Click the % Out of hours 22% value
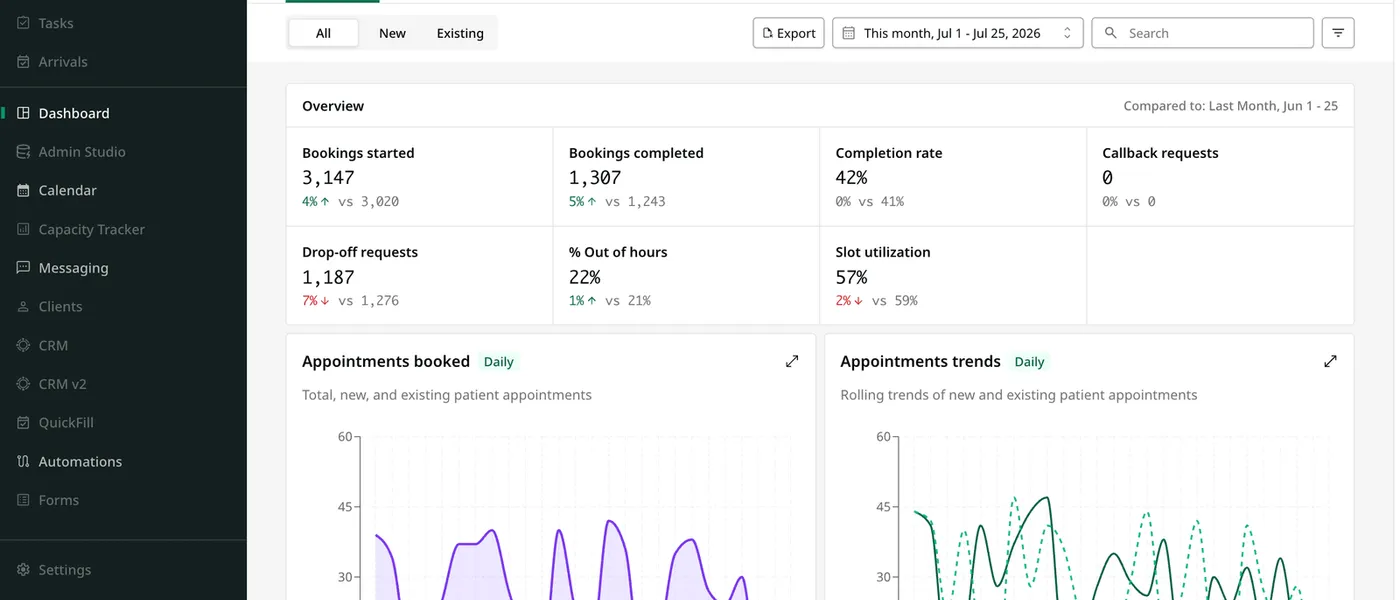The height and width of the screenshot is (600, 1400). click(584, 277)
